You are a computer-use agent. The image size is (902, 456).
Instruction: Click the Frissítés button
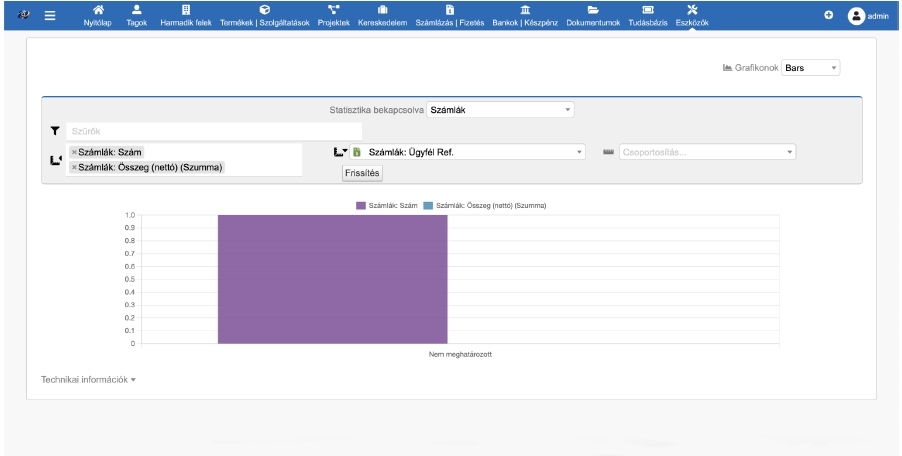click(363, 172)
